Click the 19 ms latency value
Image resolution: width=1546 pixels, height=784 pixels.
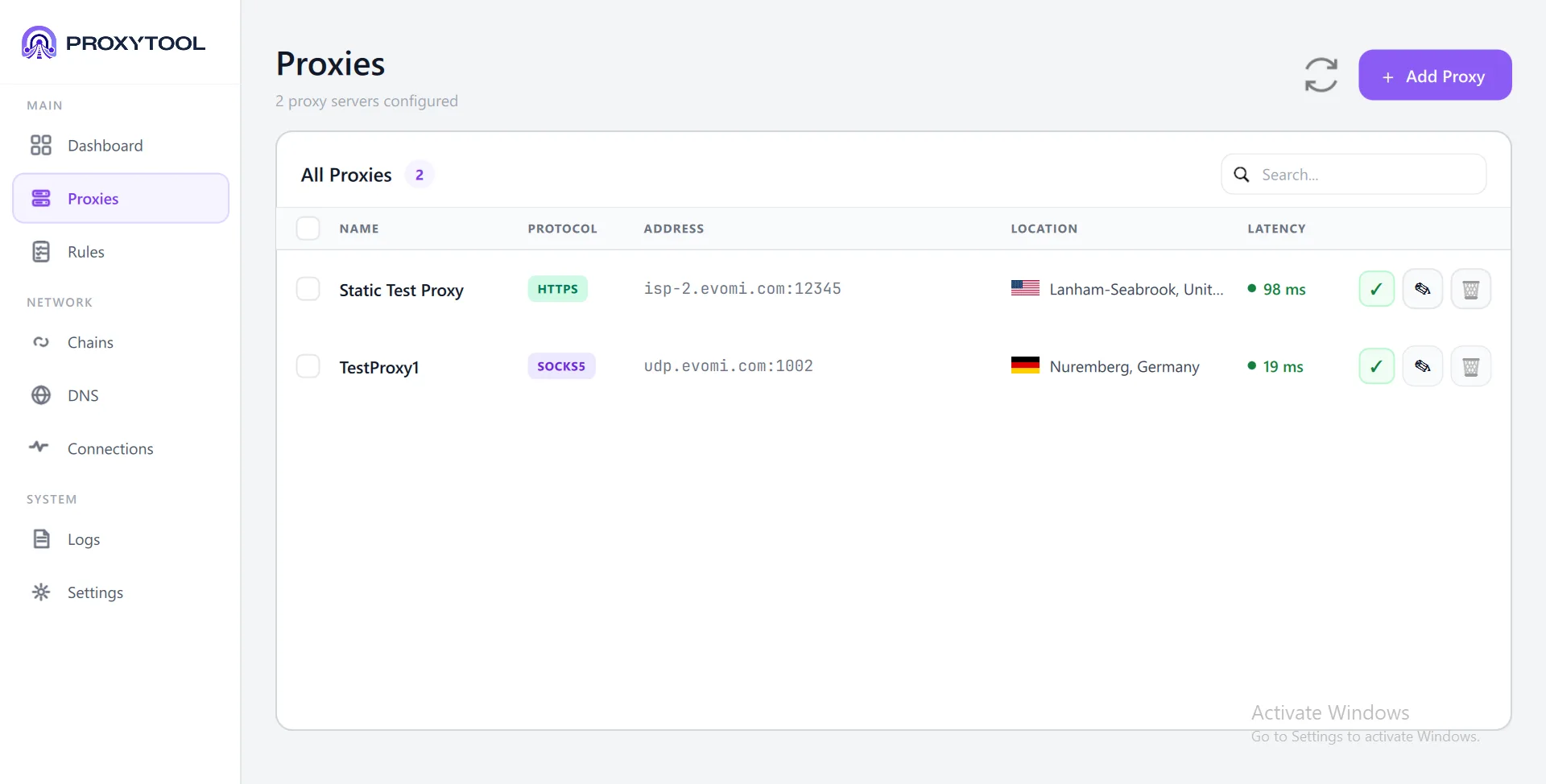click(1283, 366)
